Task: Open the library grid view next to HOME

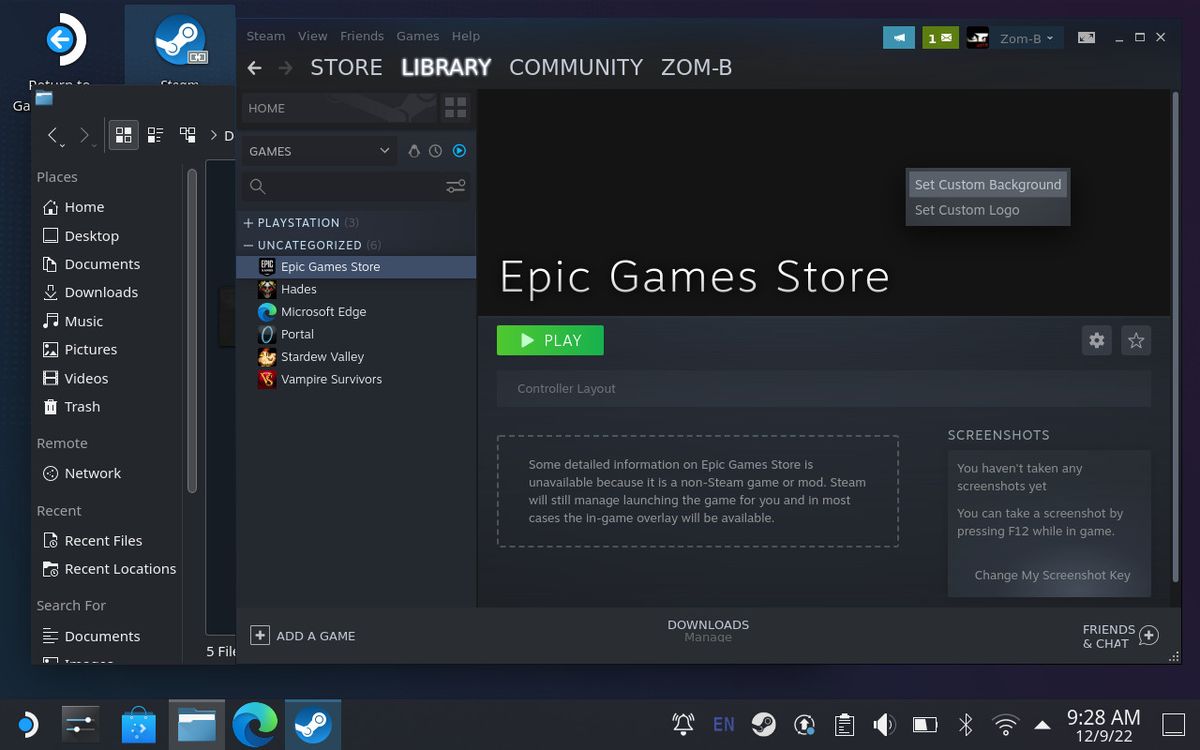Action: pos(454,108)
